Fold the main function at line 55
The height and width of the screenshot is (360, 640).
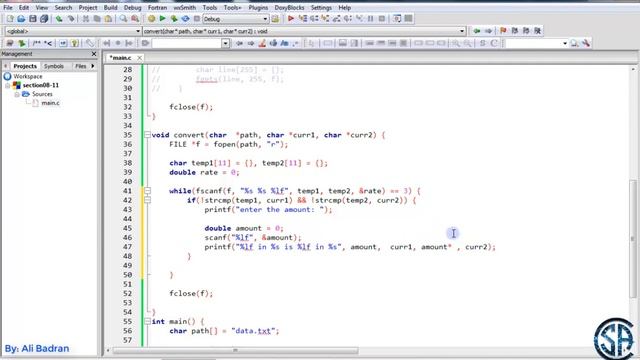tap(147, 321)
